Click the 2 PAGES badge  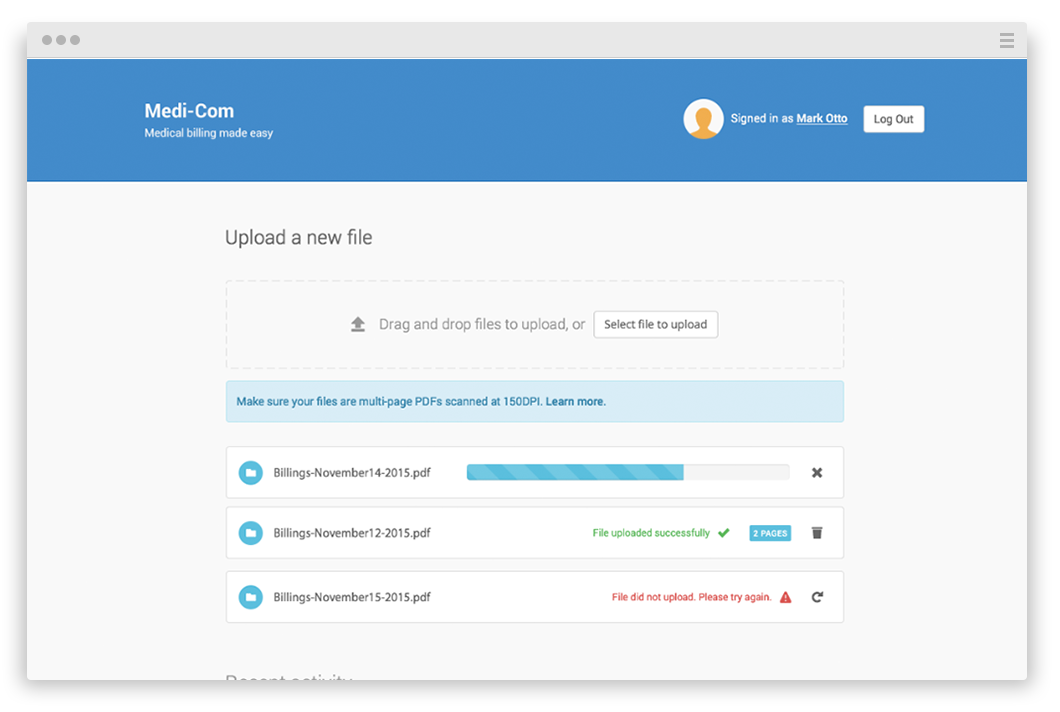[x=769, y=532]
